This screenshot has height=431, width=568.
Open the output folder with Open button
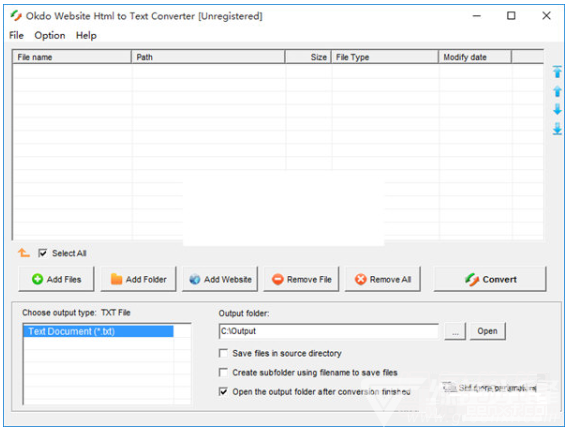(x=488, y=331)
